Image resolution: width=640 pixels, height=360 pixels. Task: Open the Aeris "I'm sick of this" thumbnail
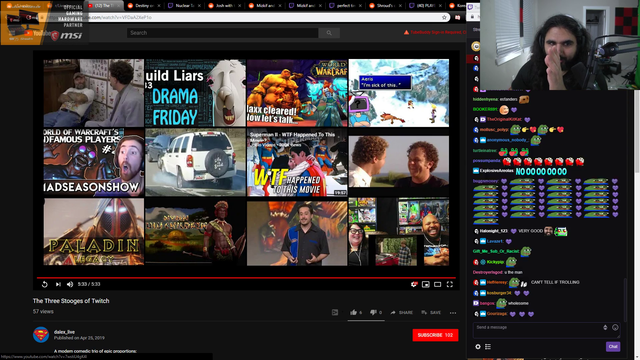tap(399, 93)
